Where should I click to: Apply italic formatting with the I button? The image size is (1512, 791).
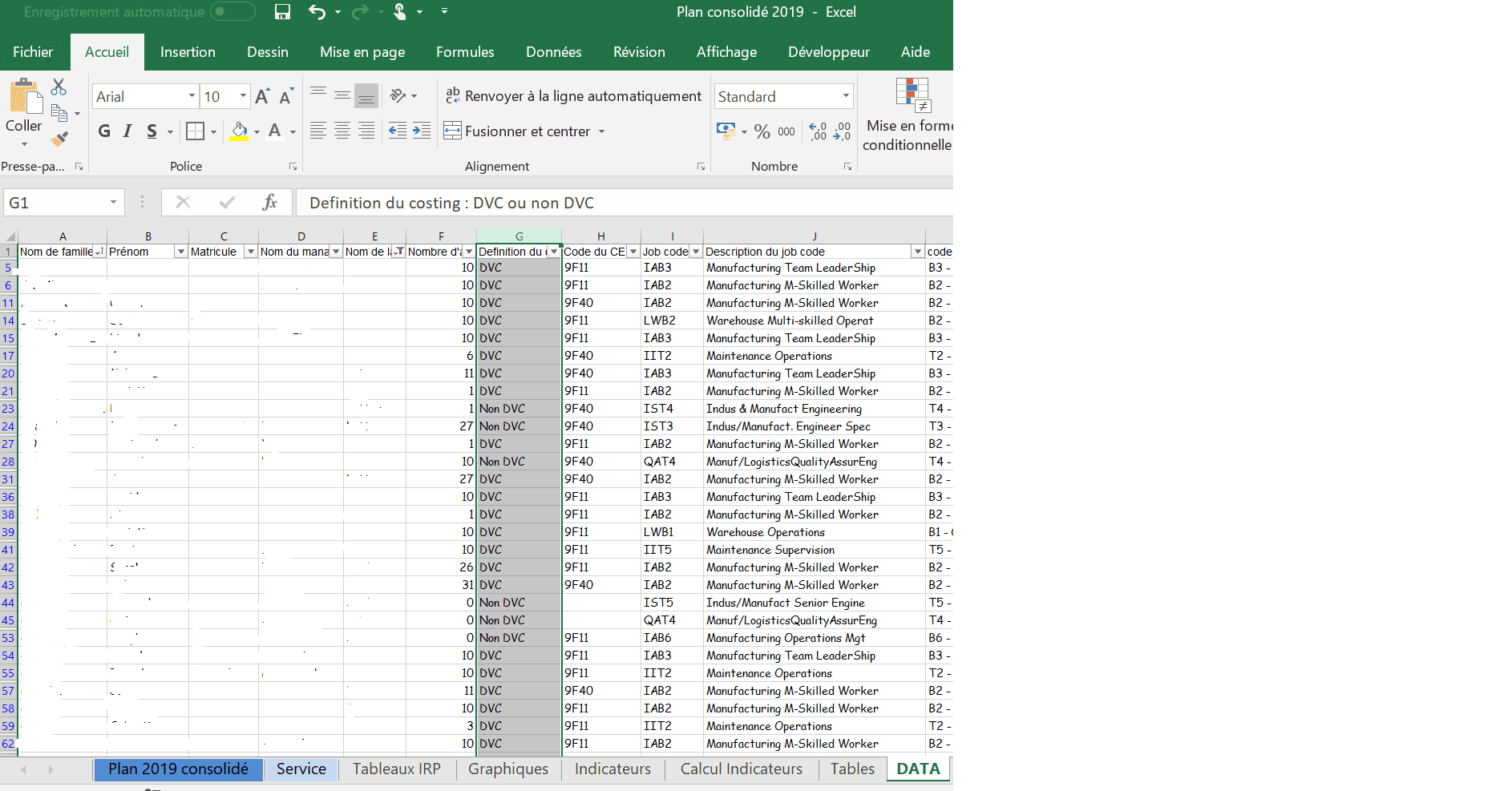(x=127, y=131)
